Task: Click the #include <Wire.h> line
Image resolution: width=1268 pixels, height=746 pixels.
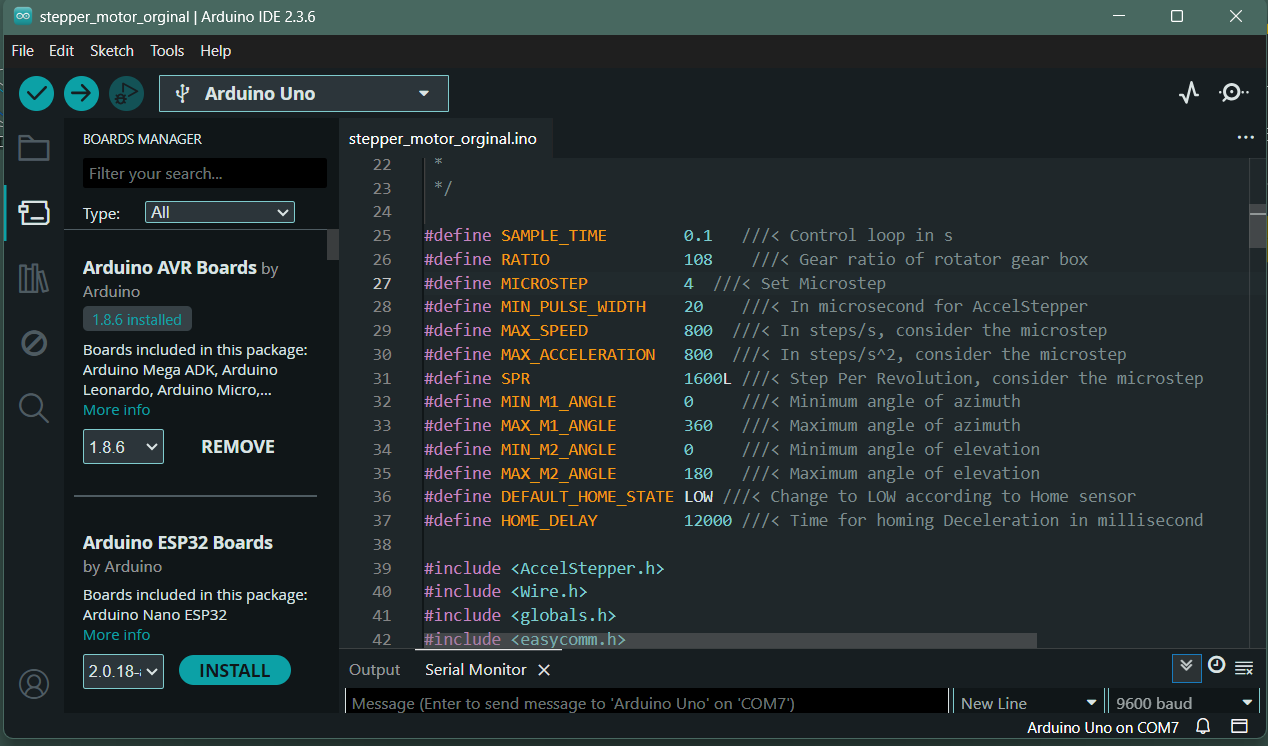Action: click(505, 592)
